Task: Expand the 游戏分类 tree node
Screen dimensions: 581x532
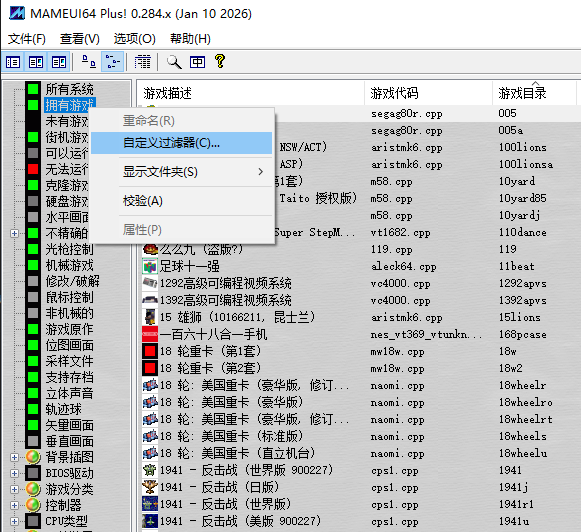Action: (x=14, y=489)
